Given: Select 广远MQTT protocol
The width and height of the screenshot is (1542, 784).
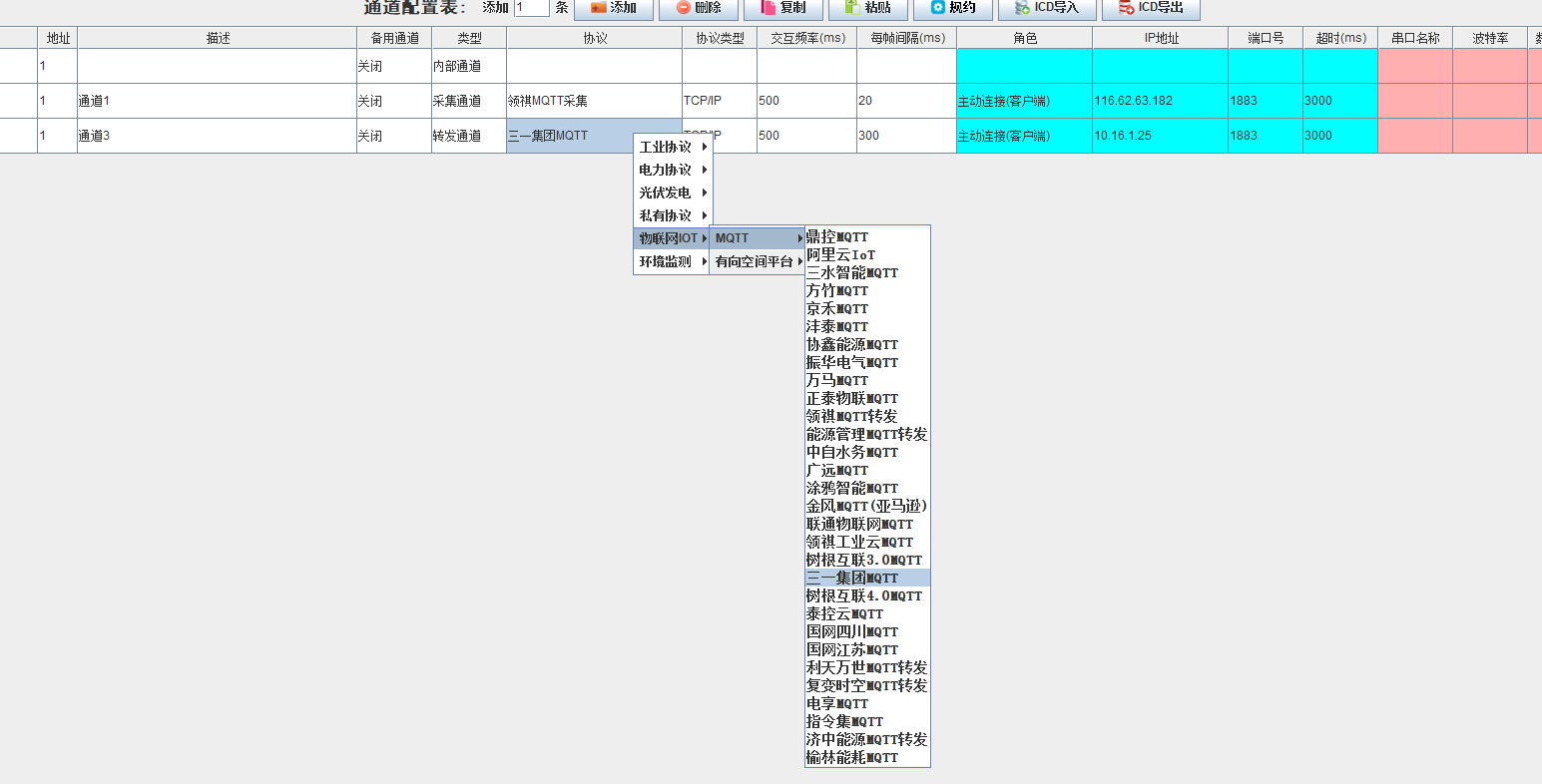Looking at the screenshot, I should (867, 470).
